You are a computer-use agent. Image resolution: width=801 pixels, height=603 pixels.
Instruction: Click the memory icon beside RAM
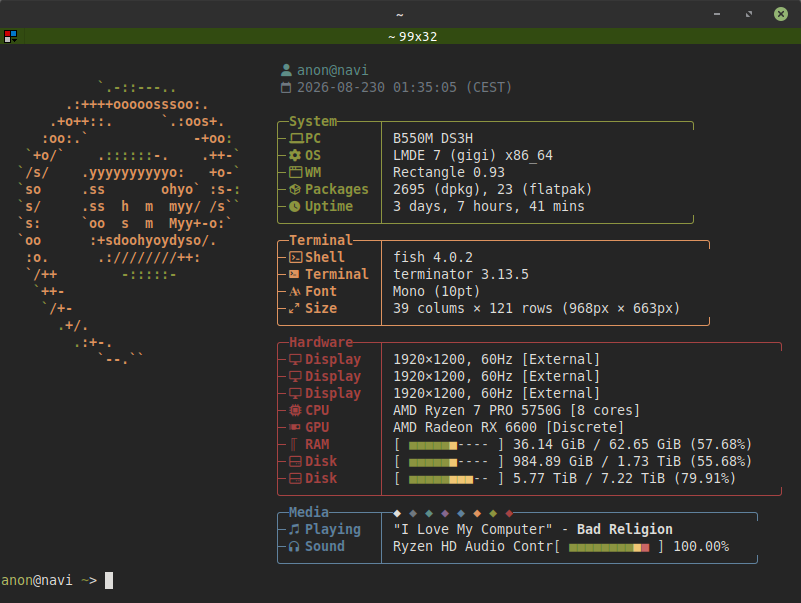tap(294, 444)
